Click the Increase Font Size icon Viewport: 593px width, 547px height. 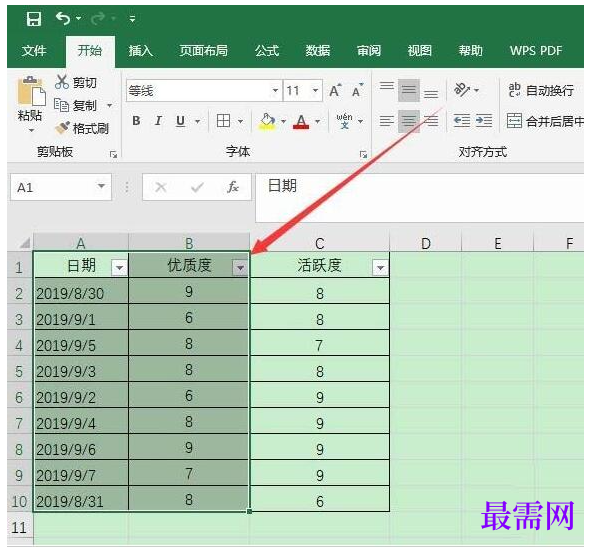(335, 90)
